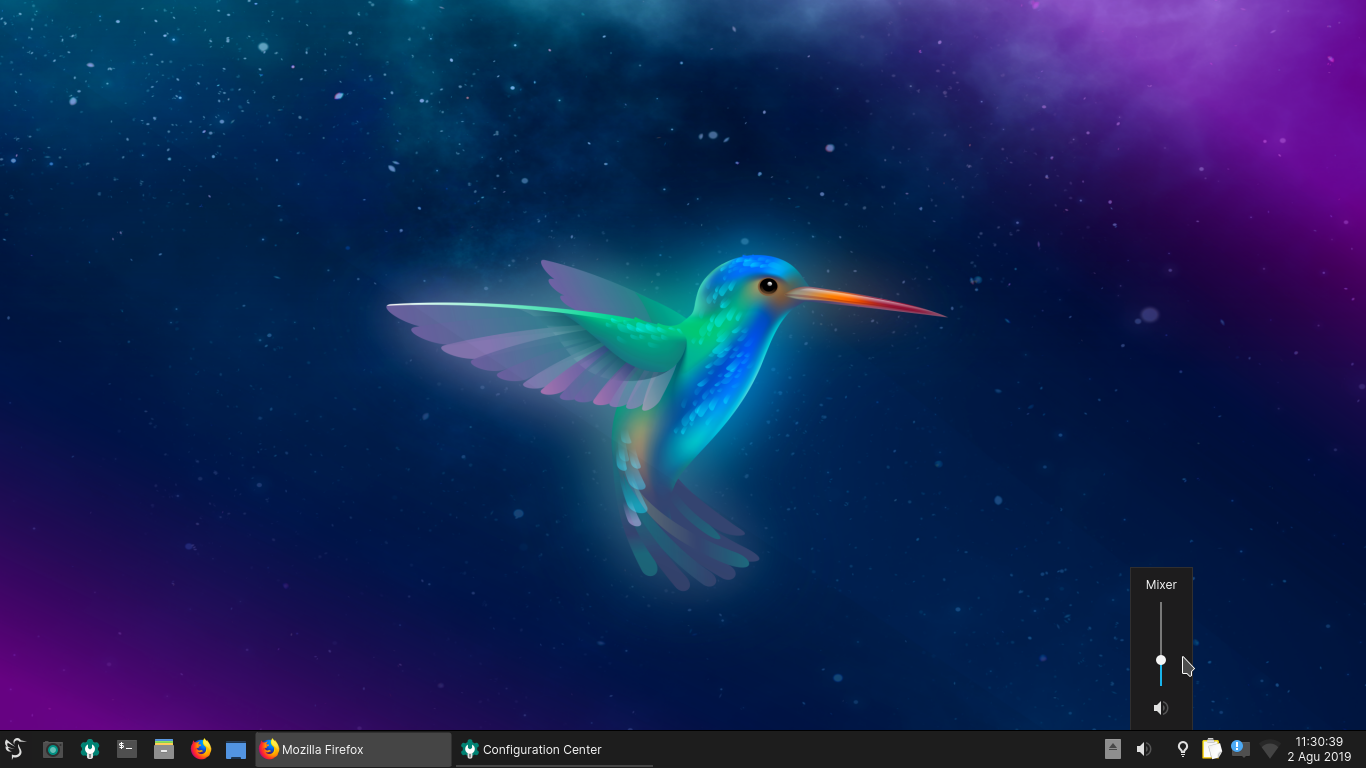The image size is (1366, 768).
Task: Click the date 2 Agu 2019
Action: click(1319, 757)
